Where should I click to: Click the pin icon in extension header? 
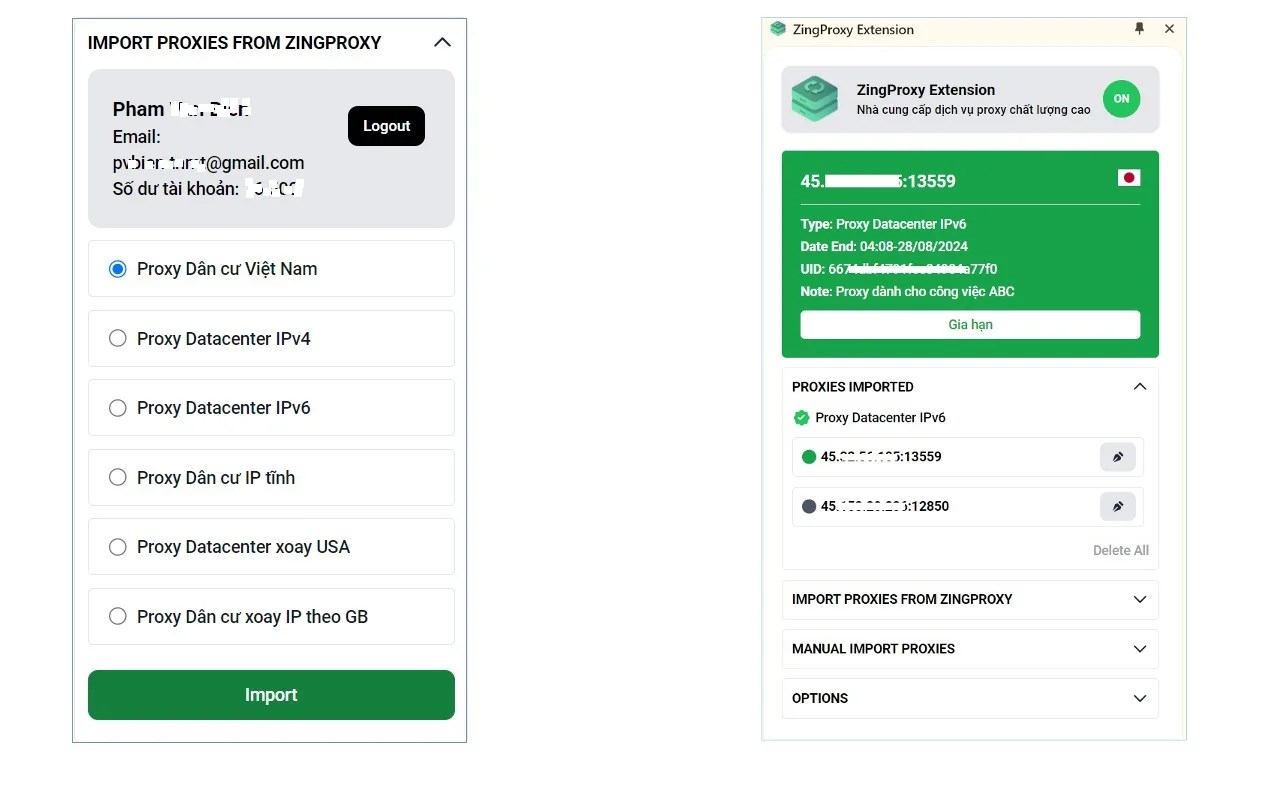[x=1139, y=29]
